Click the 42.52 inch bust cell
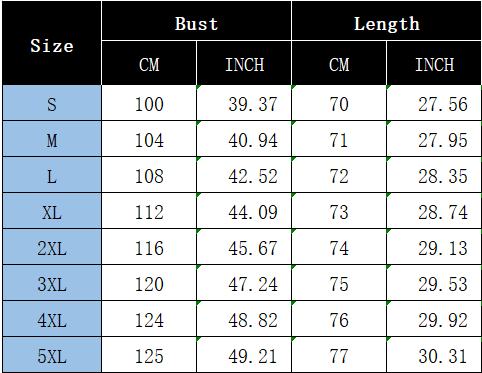The height and width of the screenshot is (373, 482). point(244,175)
